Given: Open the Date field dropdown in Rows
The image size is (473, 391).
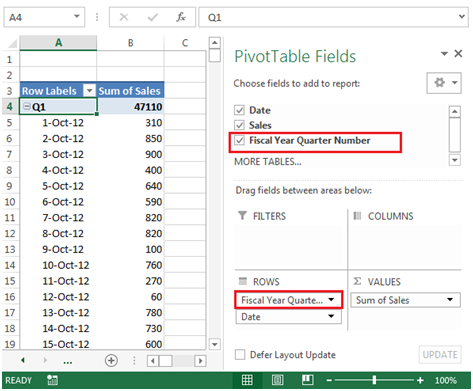Looking at the screenshot, I should 331,316.
